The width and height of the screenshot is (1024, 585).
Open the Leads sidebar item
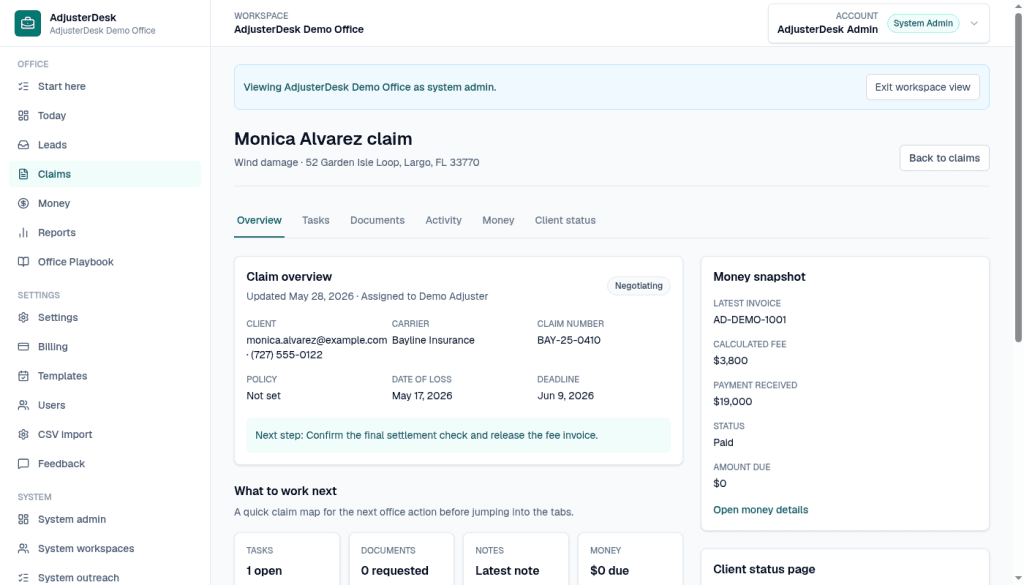[105, 145]
